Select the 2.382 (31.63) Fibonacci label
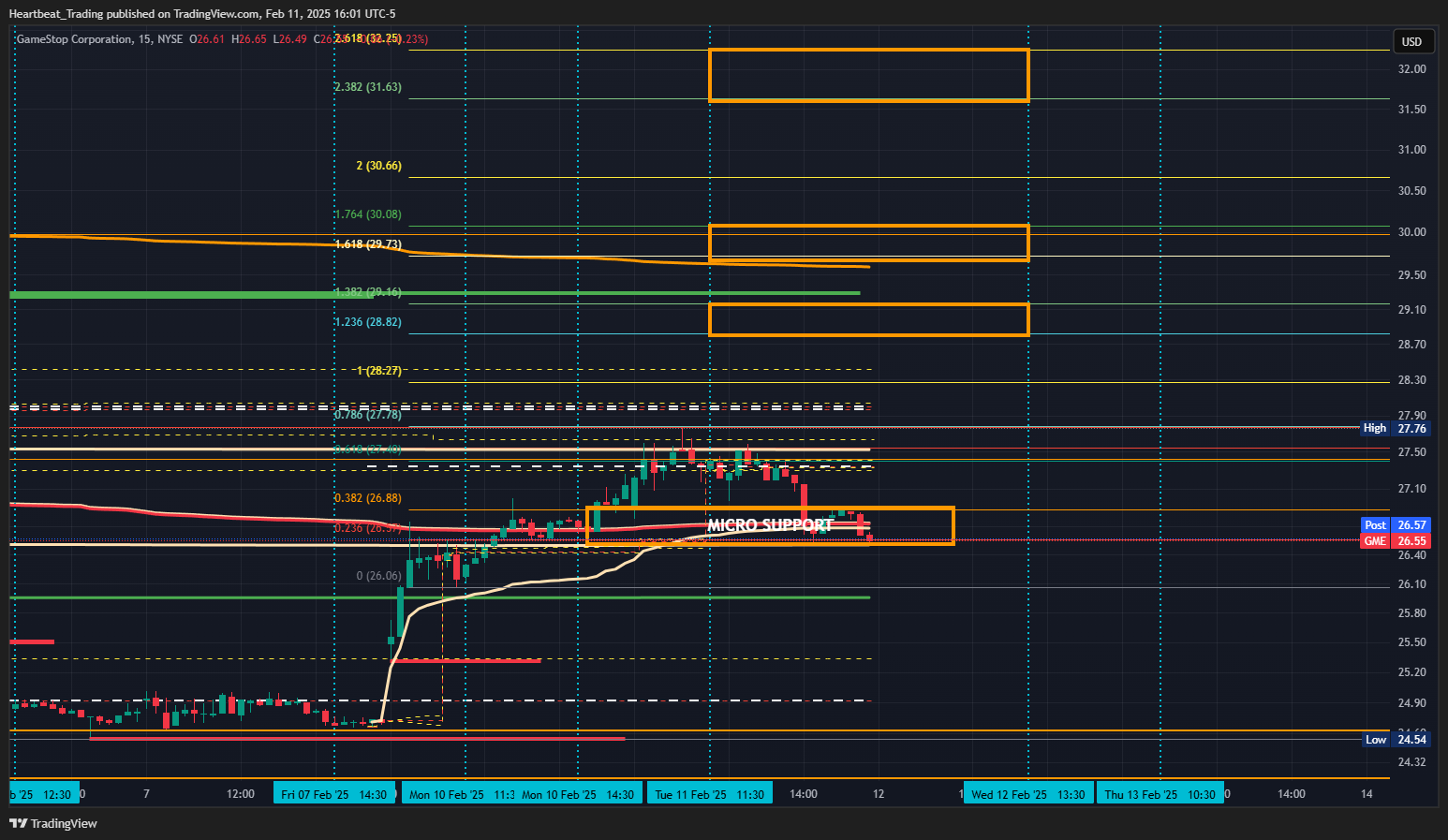Screen dimensions: 1448x840 click(x=368, y=87)
